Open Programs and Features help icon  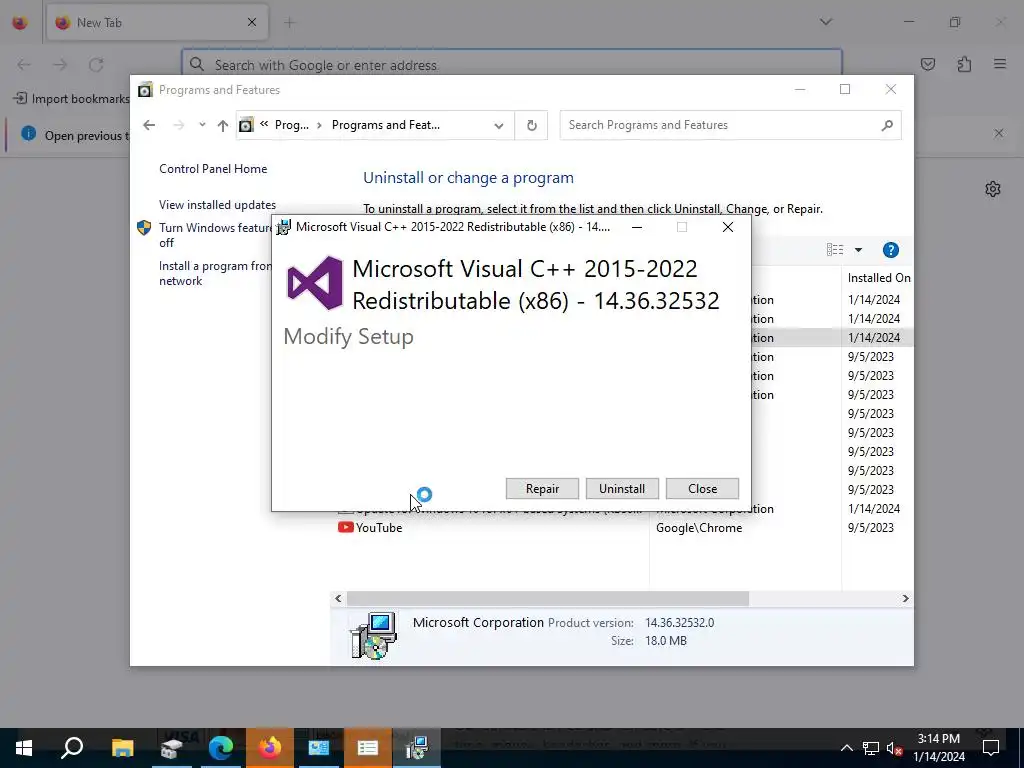point(891,249)
